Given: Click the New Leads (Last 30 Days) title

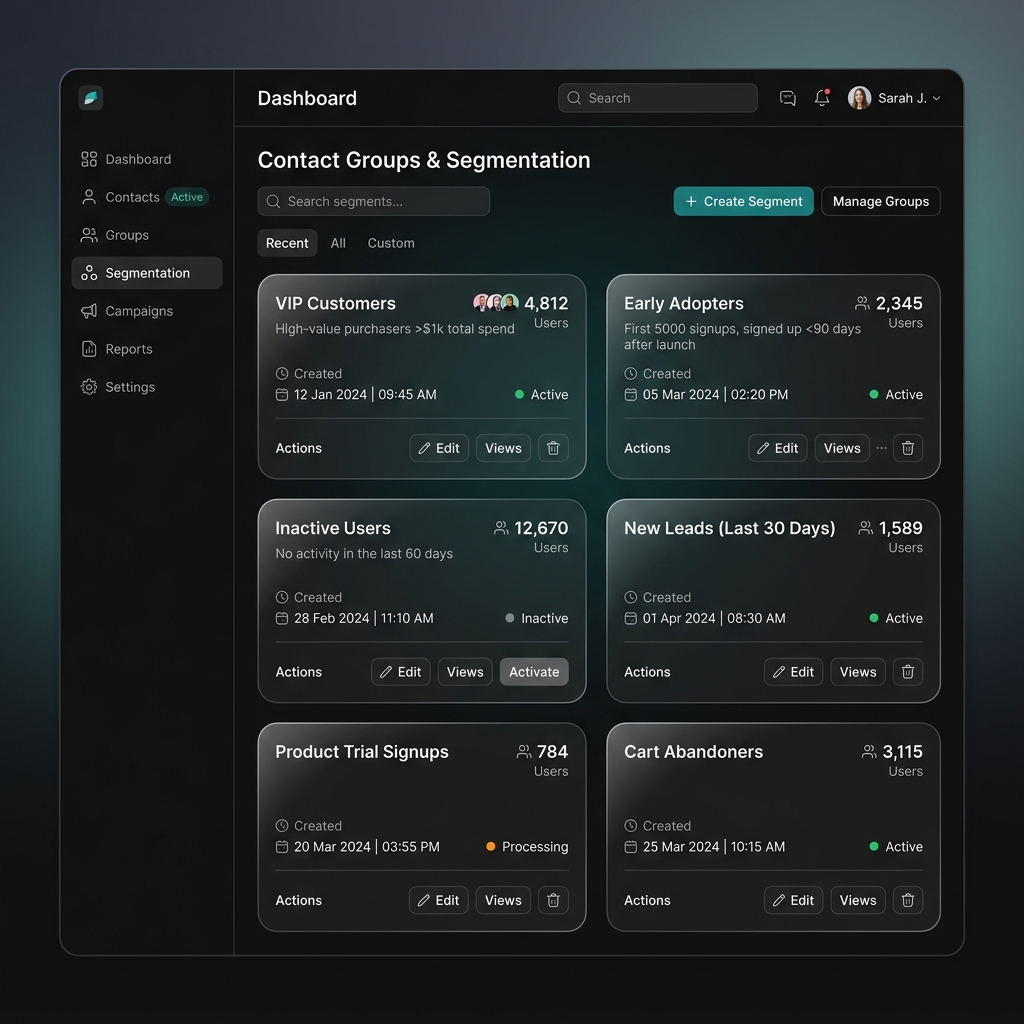Looking at the screenshot, I should point(729,528).
